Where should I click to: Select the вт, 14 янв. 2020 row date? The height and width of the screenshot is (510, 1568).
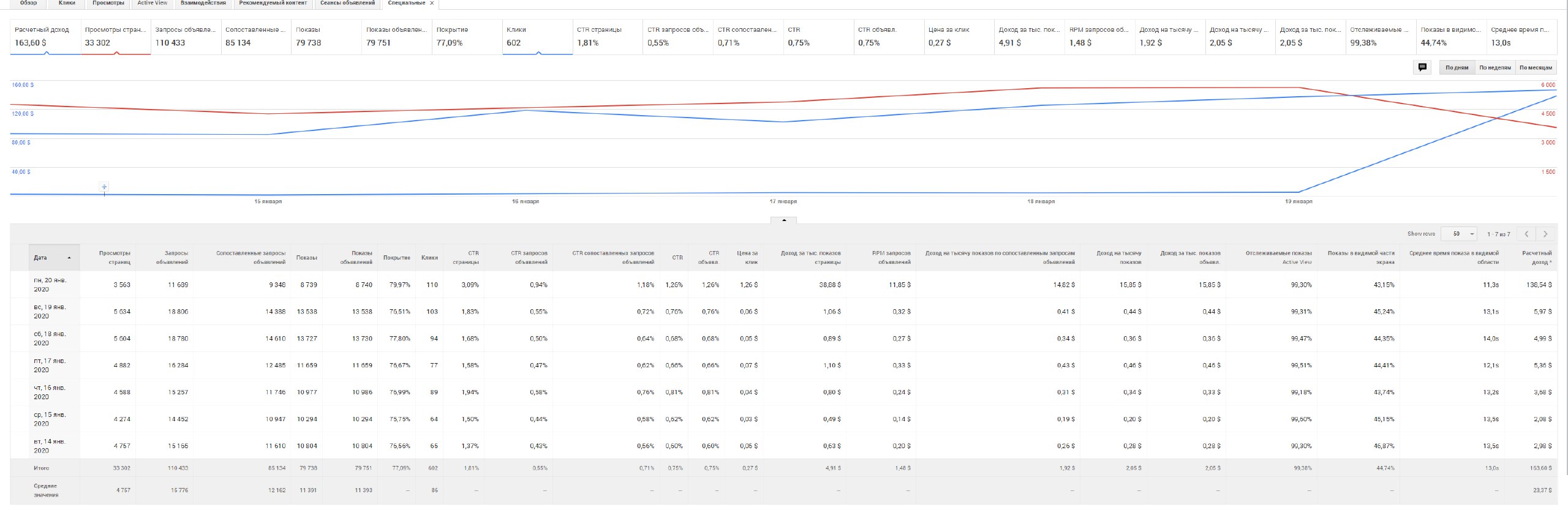(x=50, y=446)
